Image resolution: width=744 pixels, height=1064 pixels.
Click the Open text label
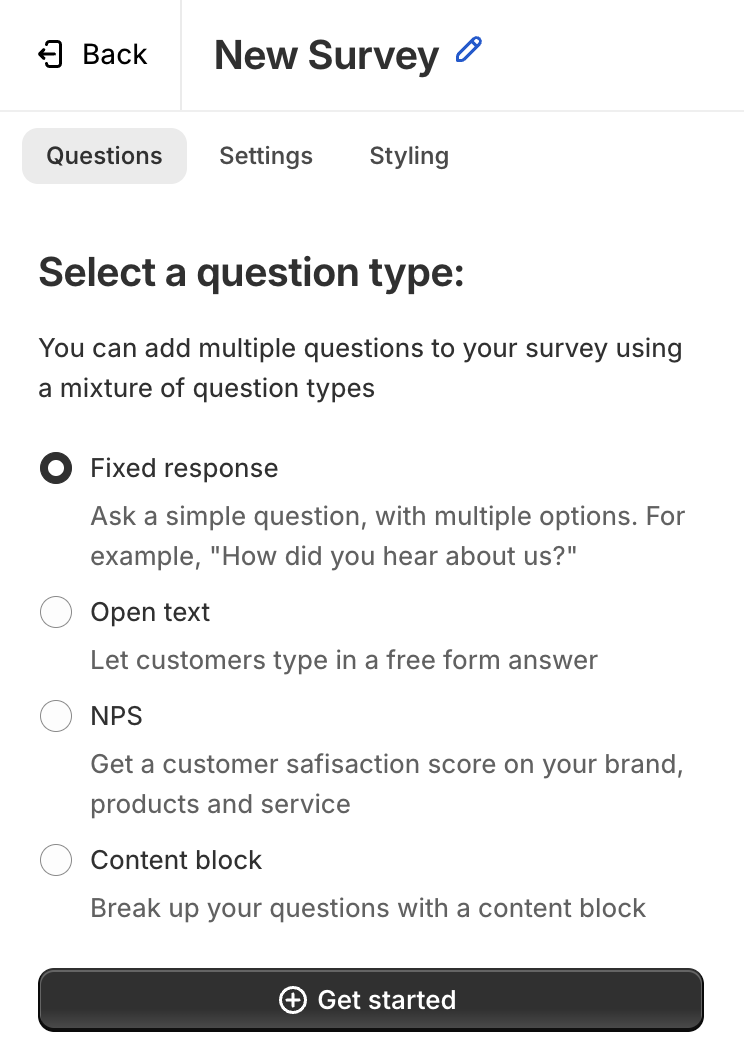coord(150,612)
